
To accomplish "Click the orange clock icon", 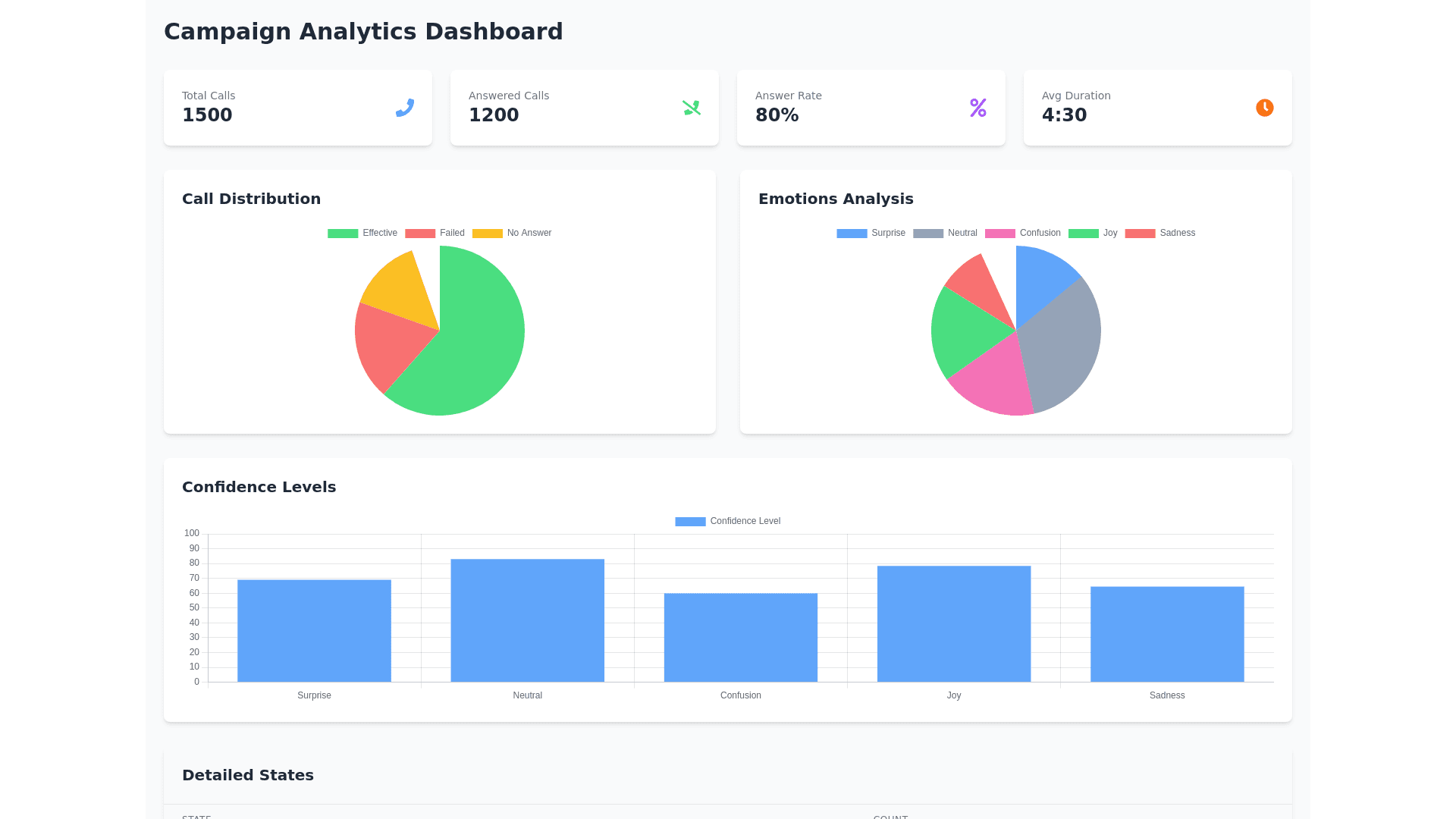I will tap(1264, 108).
